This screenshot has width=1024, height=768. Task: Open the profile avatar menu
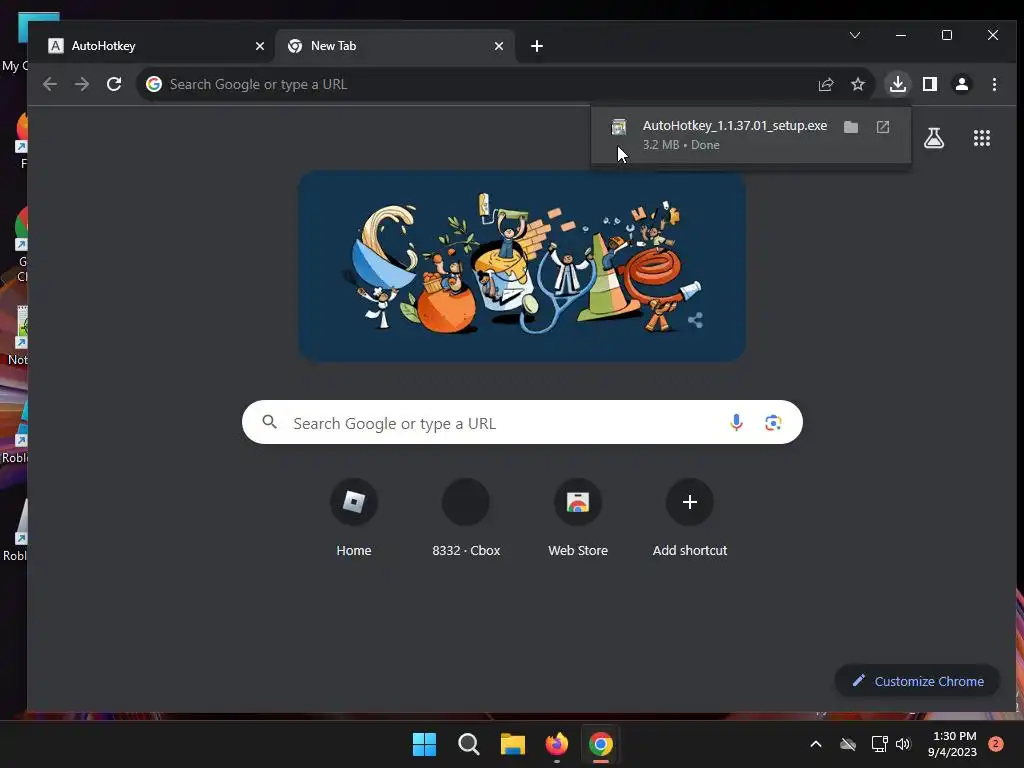click(x=961, y=84)
